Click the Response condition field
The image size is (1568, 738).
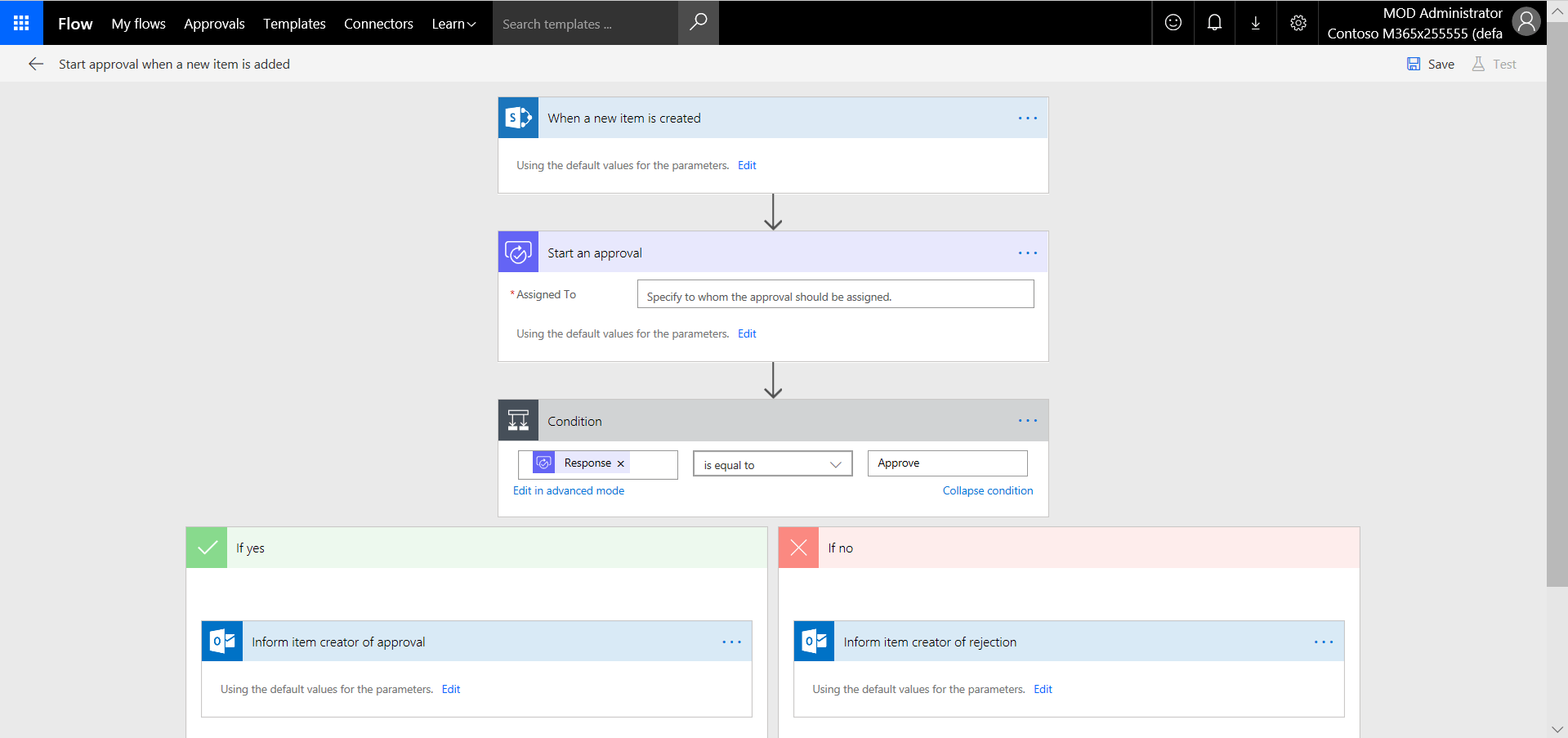tap(598, 464)
